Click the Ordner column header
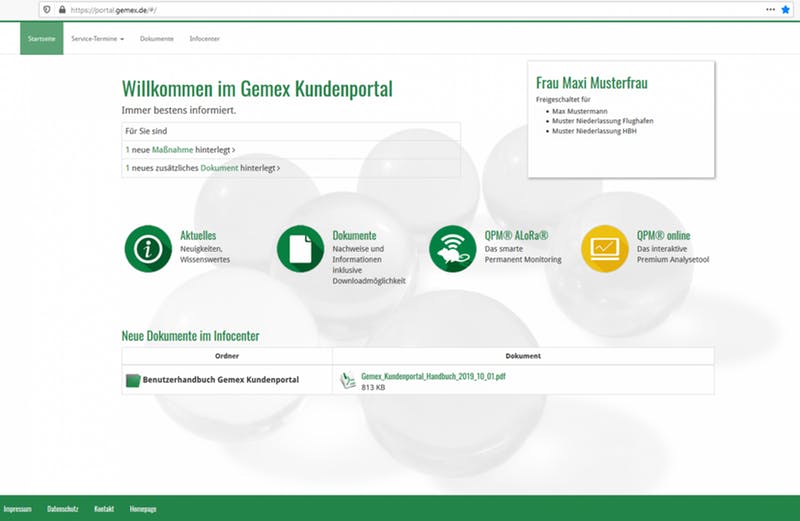The height and width of the screenshot is (521, 800). coord(227,356)
